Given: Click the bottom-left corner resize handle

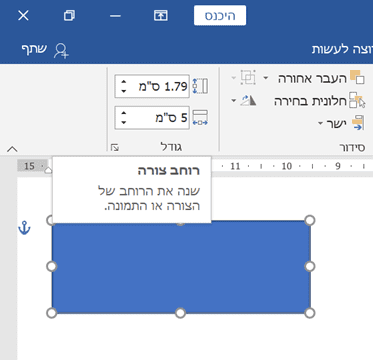Looking at the screenshot, I should [51, 313].
